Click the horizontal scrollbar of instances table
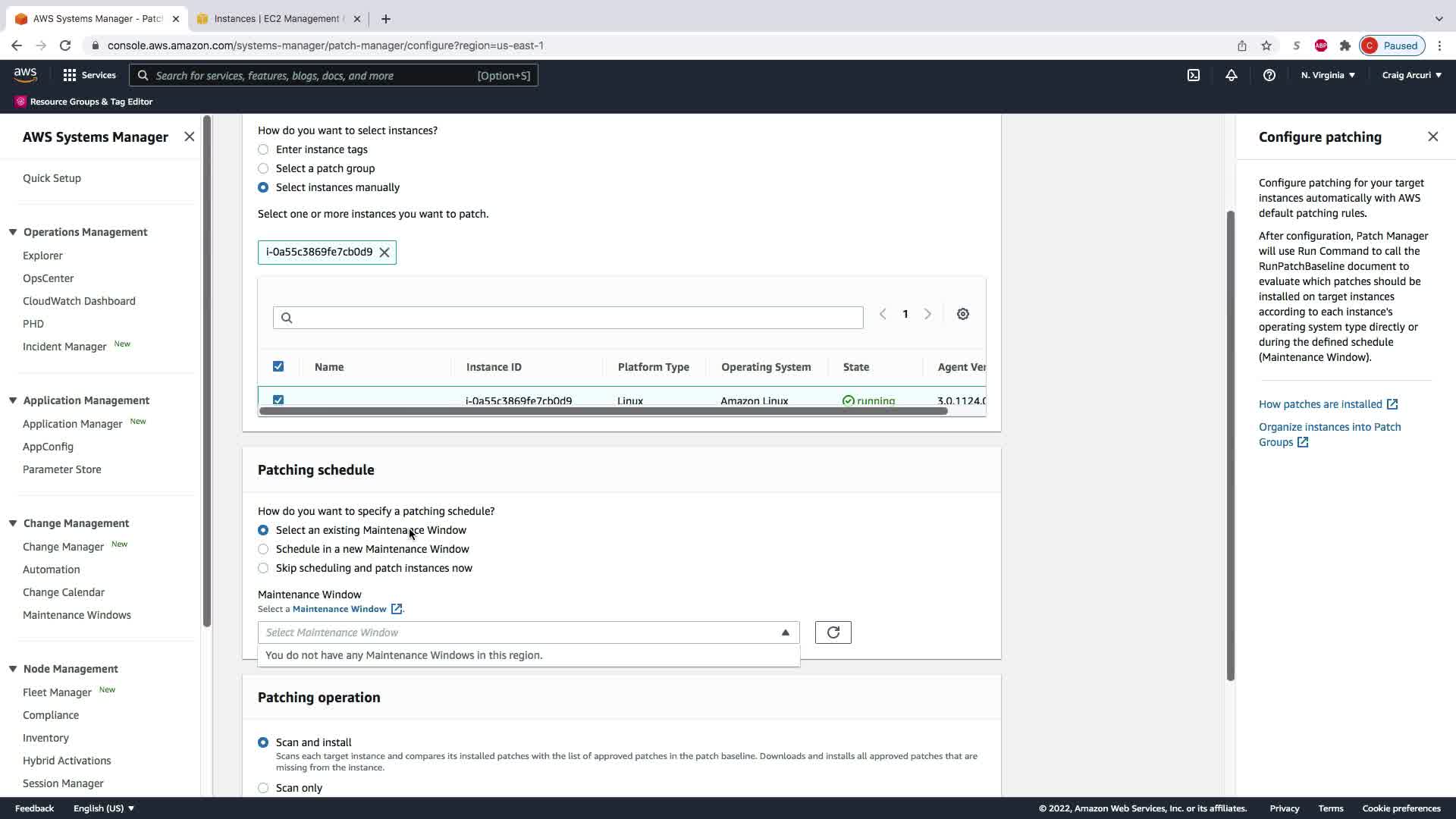The image size is (1456, 819). [x=603, y=411]
